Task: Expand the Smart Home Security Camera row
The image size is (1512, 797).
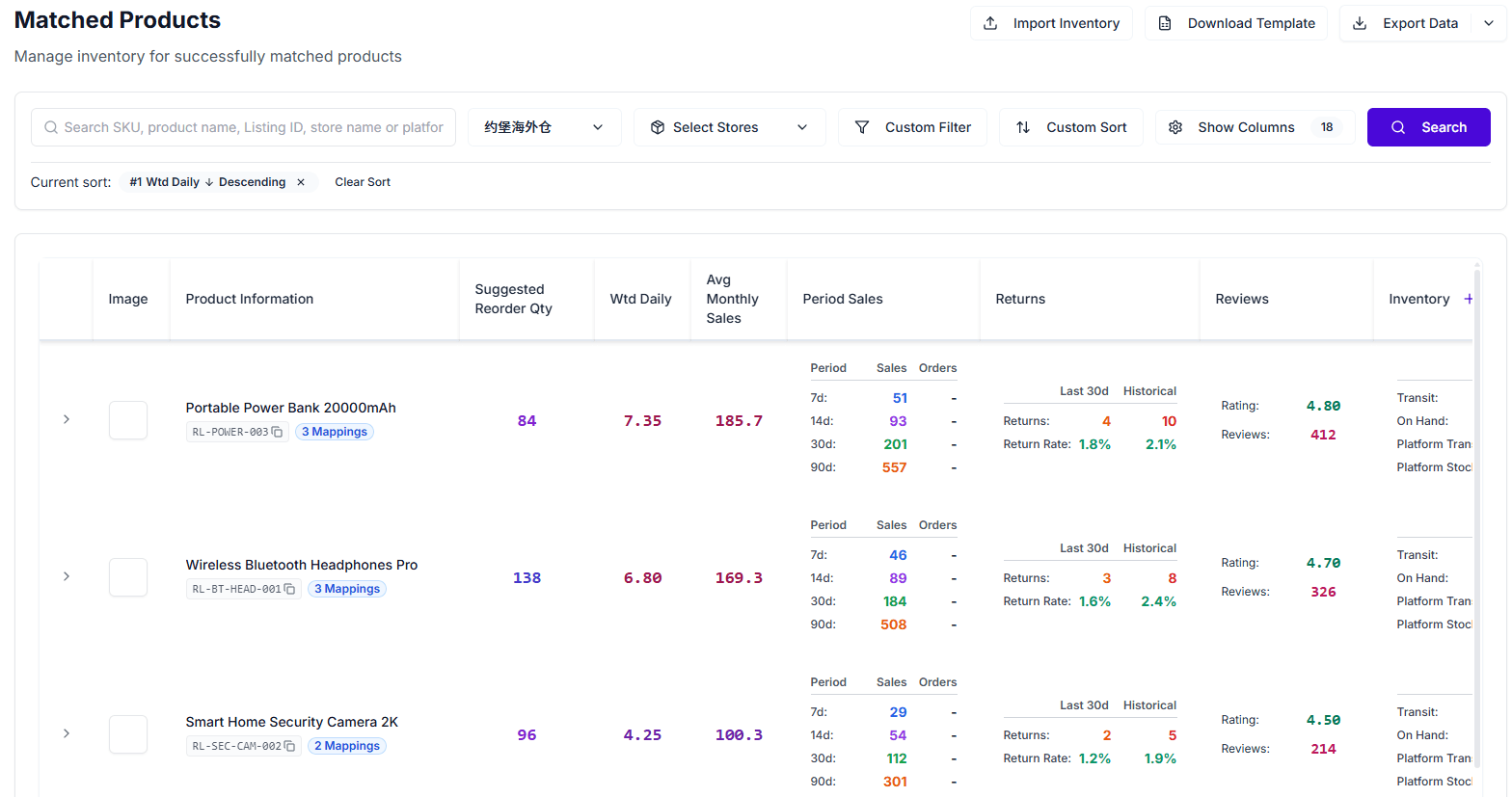Action: 67,733
